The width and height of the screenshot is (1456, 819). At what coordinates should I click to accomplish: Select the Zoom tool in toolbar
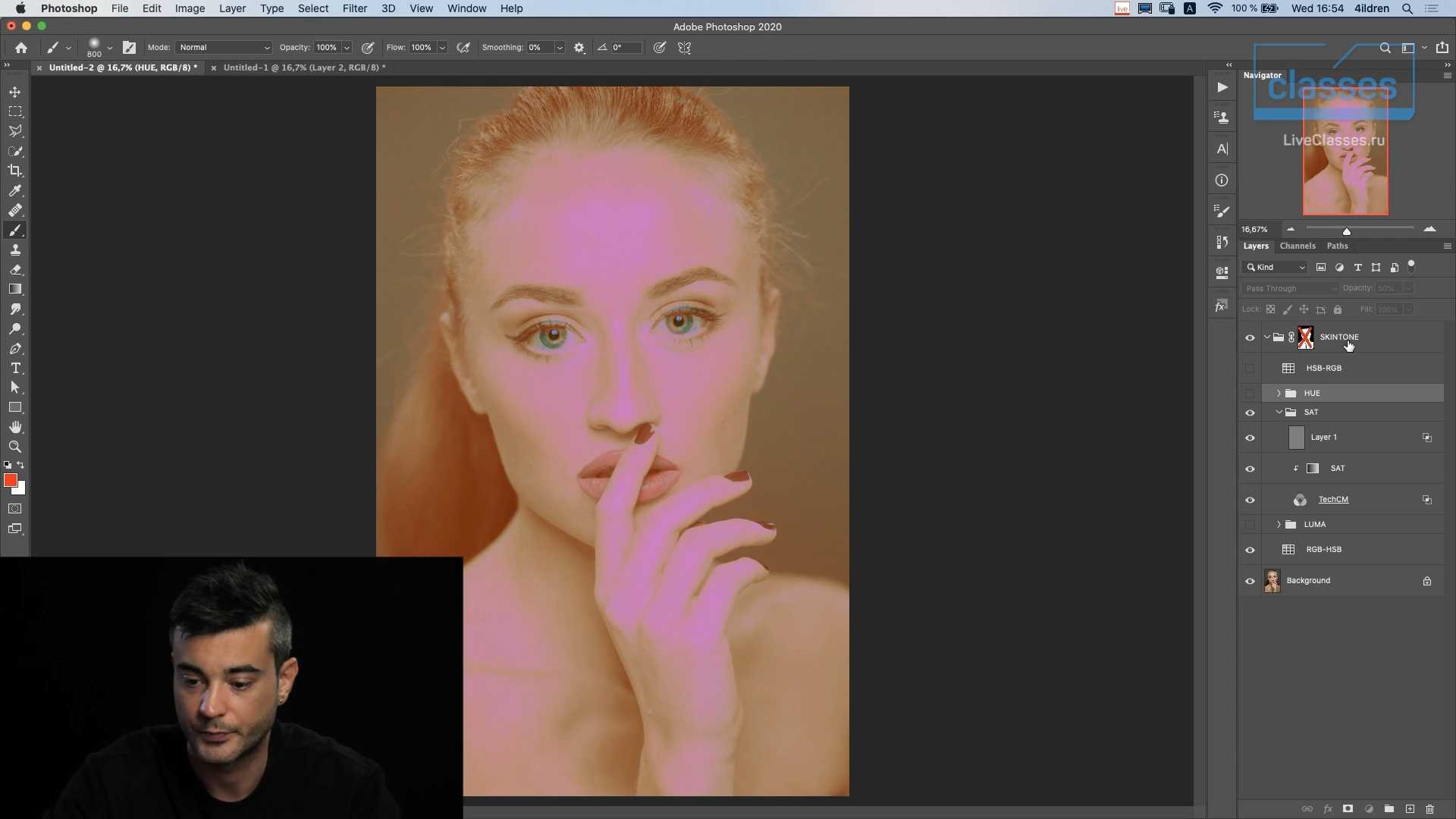15,447
